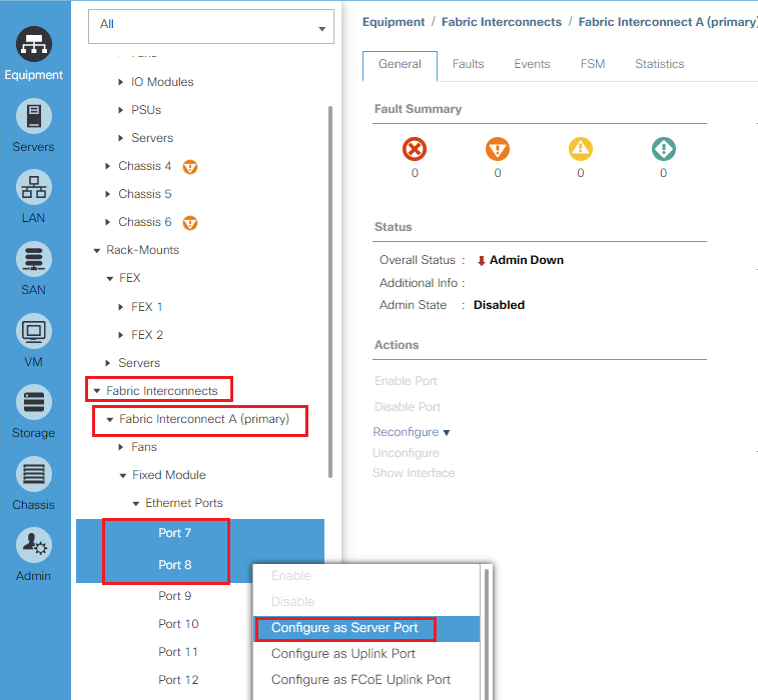Select Port 11 in the tree

coord(178,653)
